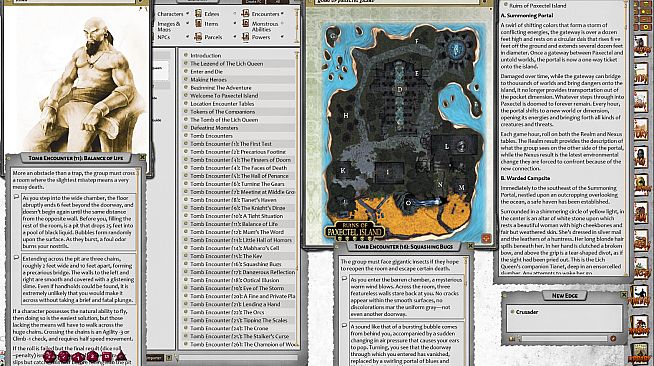
Task: Click link icon beside Crusader in New Edge
Action: [512, 312]
